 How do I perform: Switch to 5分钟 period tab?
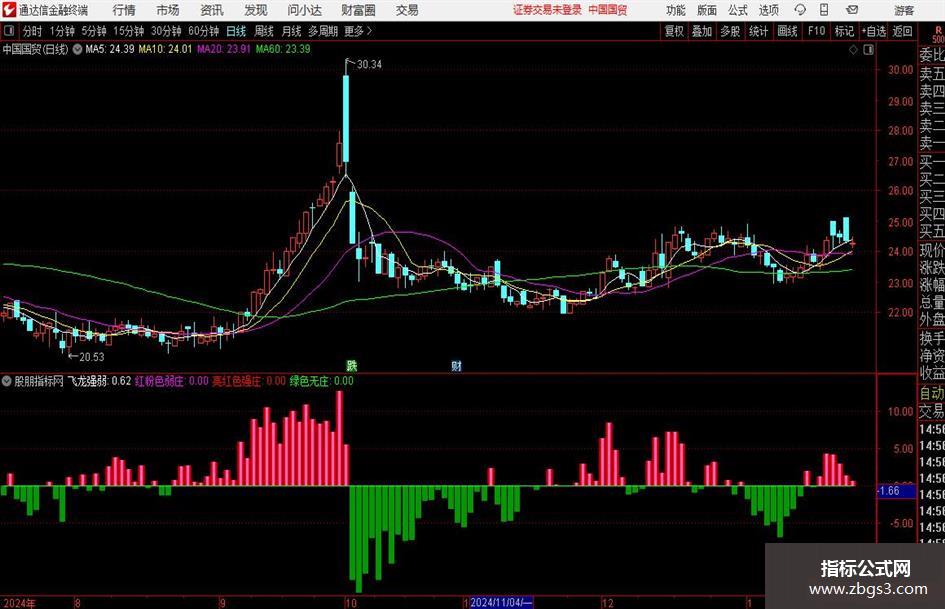tap(93, 31)
